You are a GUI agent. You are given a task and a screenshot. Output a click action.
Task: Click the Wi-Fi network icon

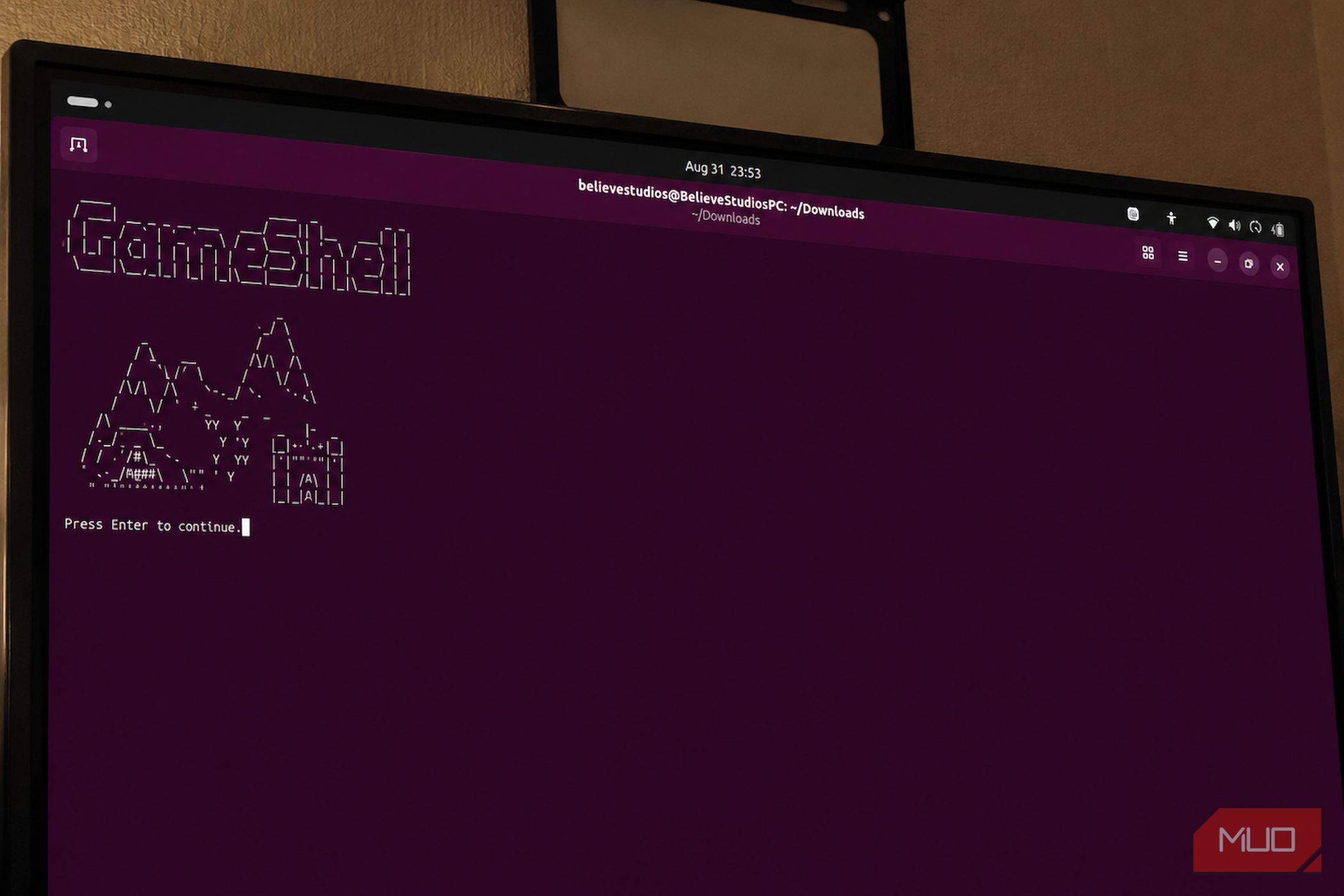[1212, 223]
